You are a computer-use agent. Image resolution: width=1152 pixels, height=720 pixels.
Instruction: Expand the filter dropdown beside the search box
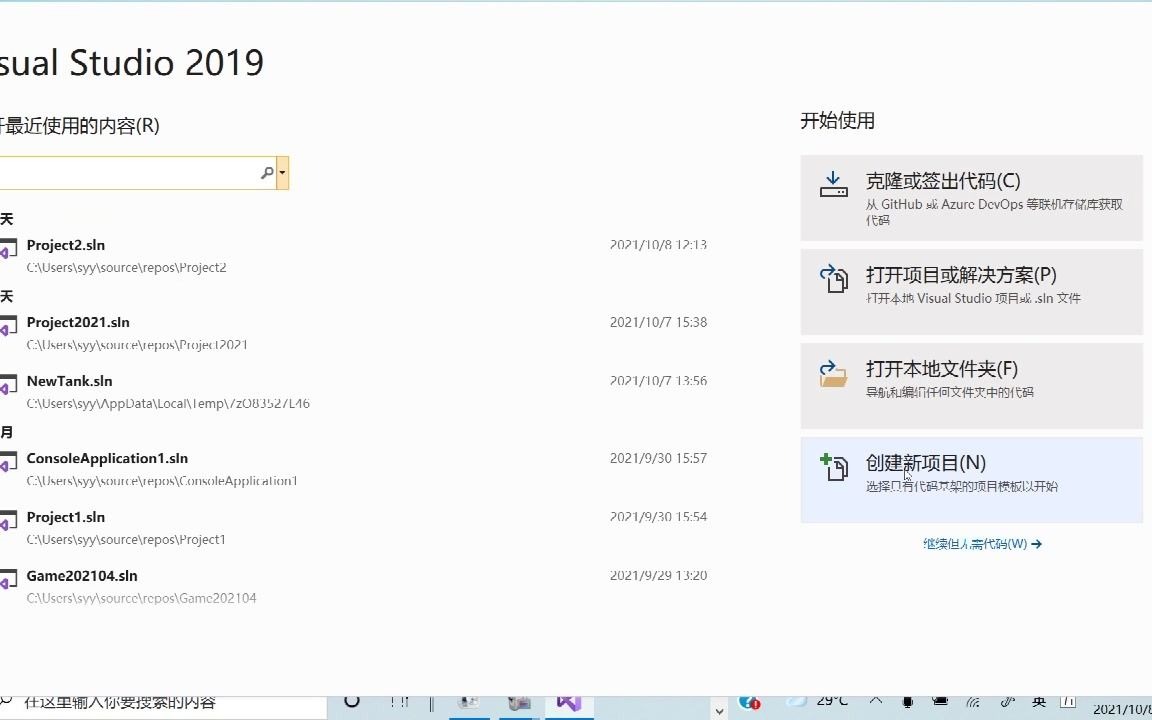point(281,172)
